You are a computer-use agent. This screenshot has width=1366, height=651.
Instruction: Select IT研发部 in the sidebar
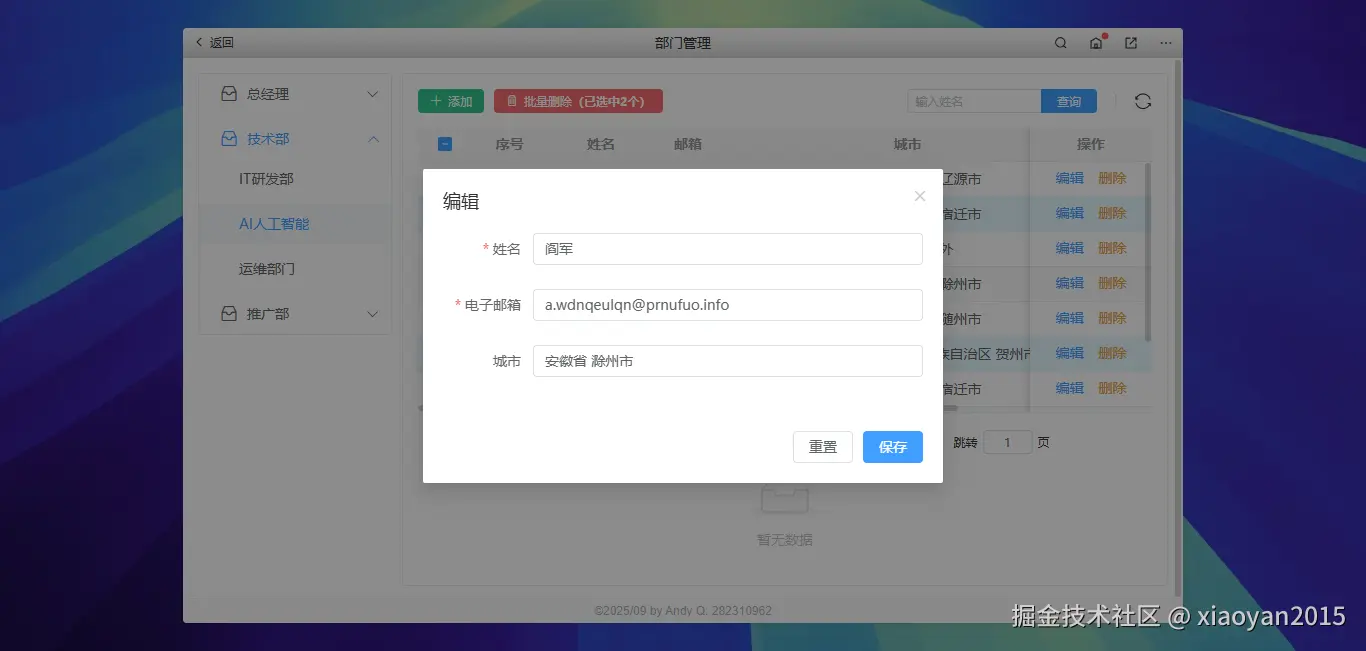tap(264, 178)
